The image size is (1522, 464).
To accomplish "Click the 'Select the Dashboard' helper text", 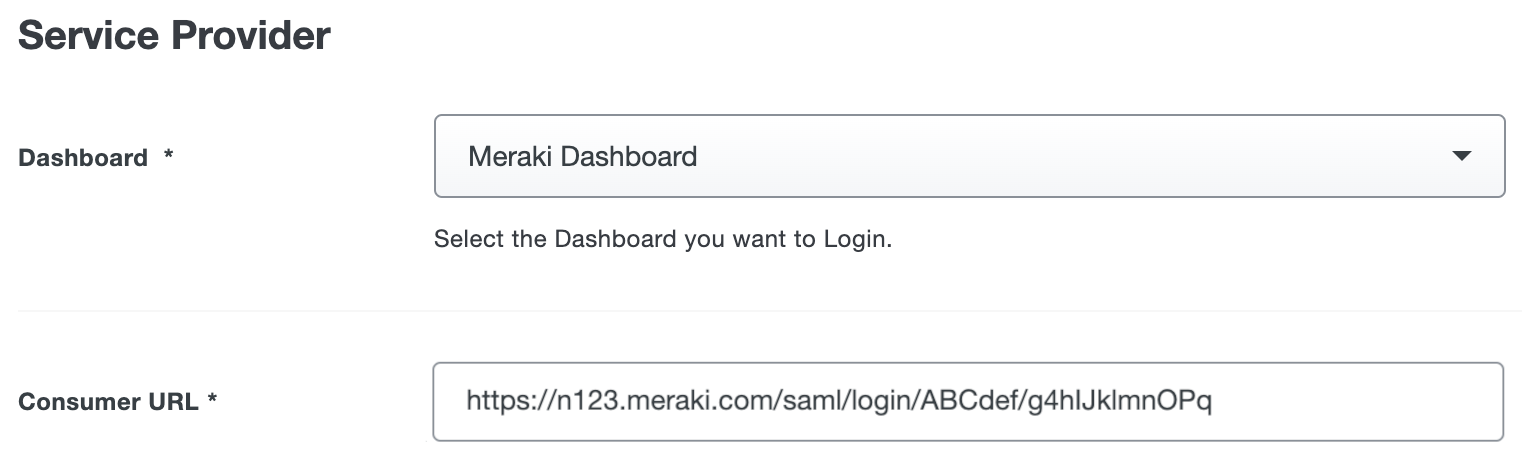I will coord(662,241).
